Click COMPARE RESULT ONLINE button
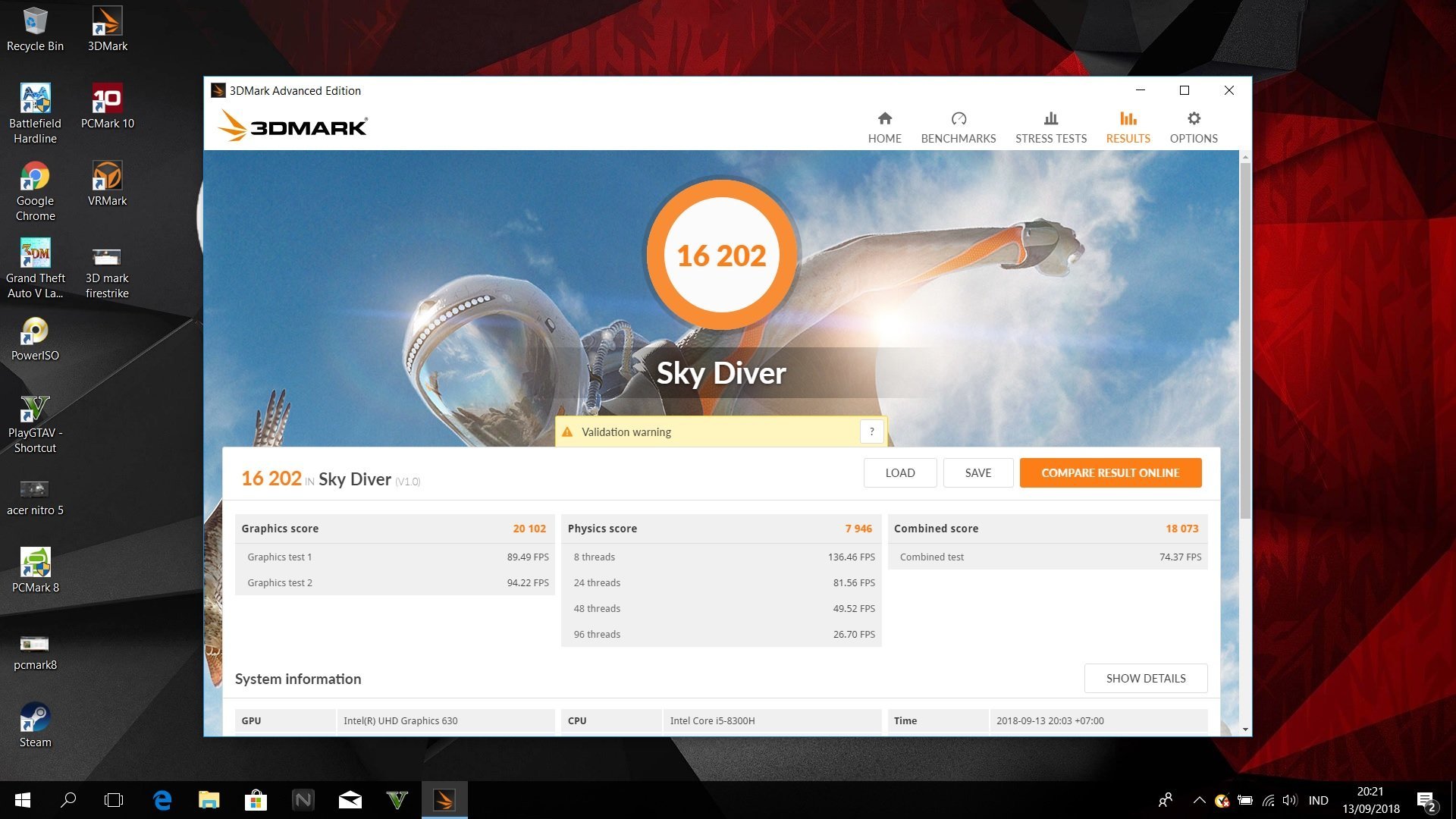Viewport: 1456px width, 819px height. tap(1110, 472)
